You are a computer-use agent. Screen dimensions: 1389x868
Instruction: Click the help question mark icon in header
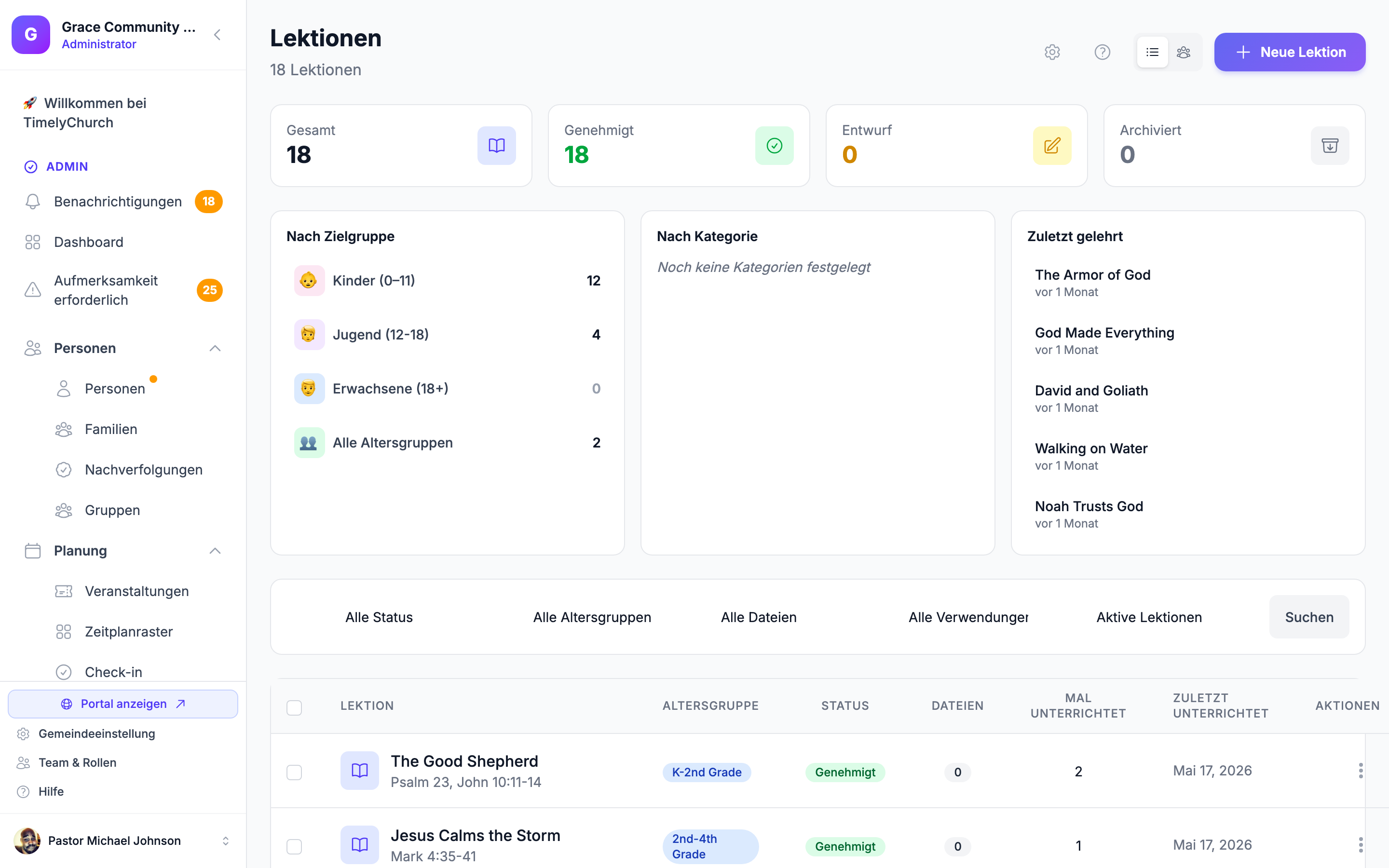point(1102,52)
